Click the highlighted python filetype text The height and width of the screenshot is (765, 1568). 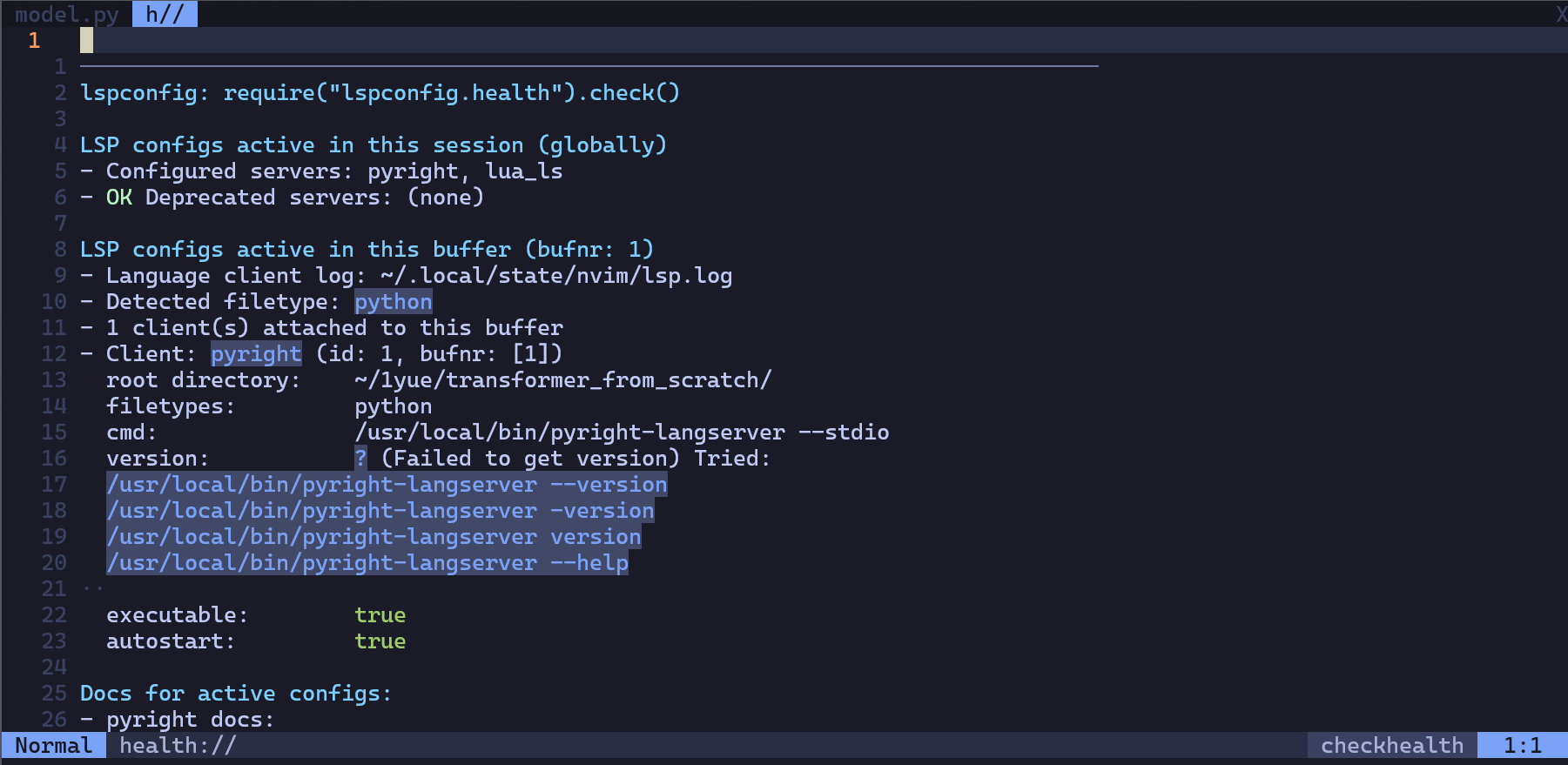click(394, 302)
